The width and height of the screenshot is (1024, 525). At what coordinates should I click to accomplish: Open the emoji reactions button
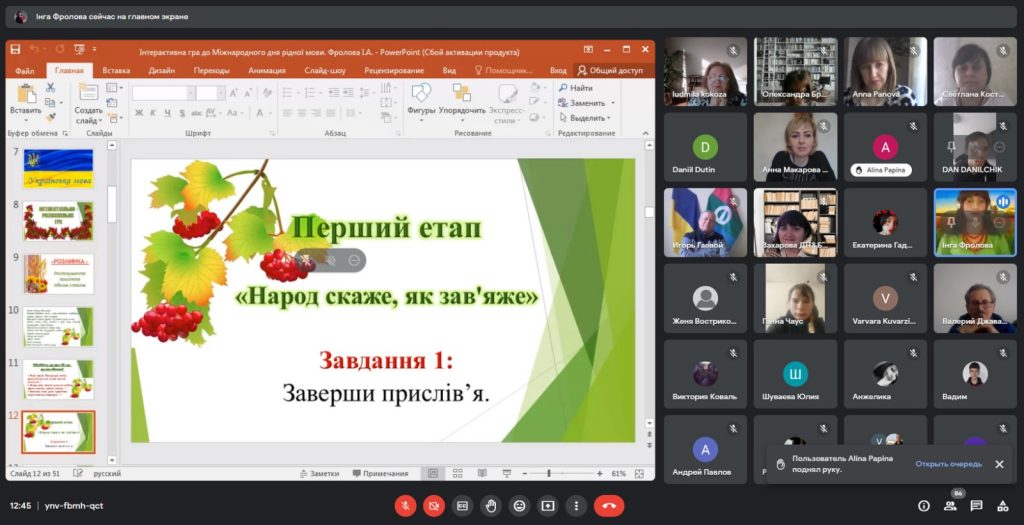pyautogui.click(x=519, y=506)
